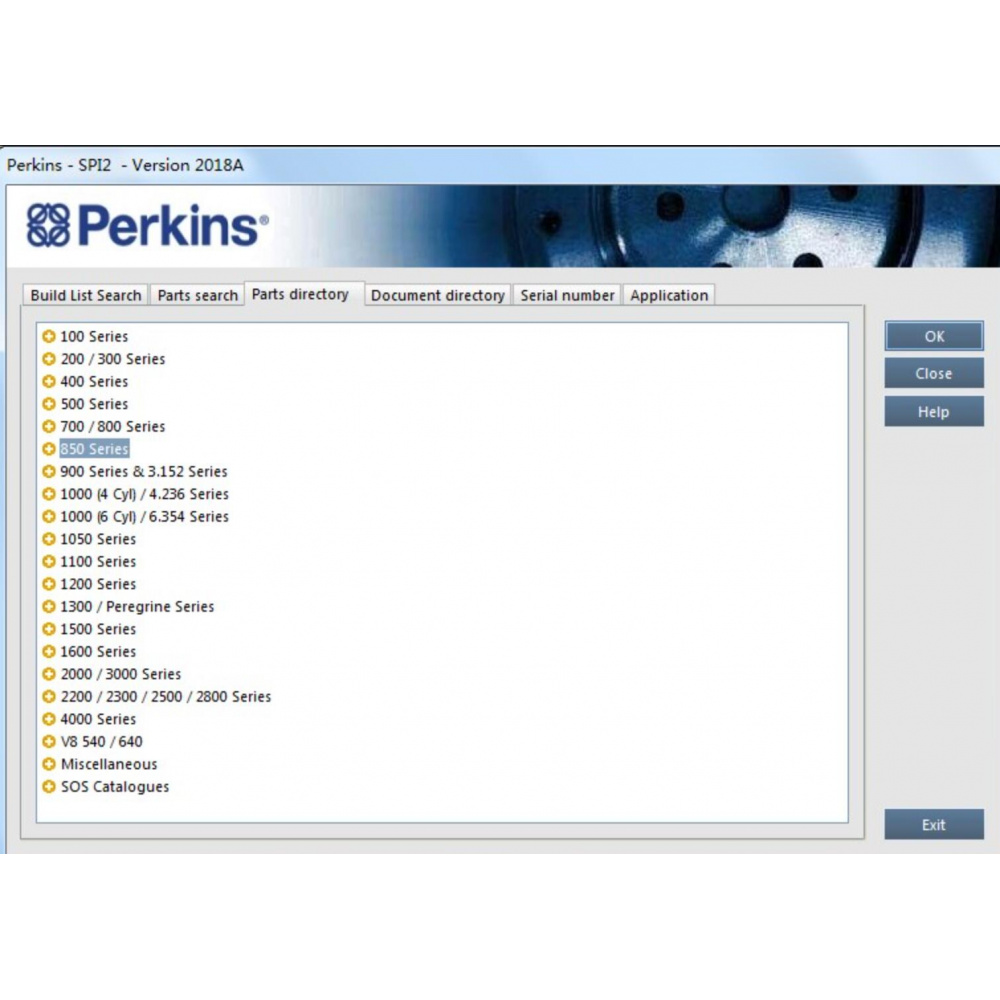Select the '2000 / 3000 Series' text

pos(121,674)
